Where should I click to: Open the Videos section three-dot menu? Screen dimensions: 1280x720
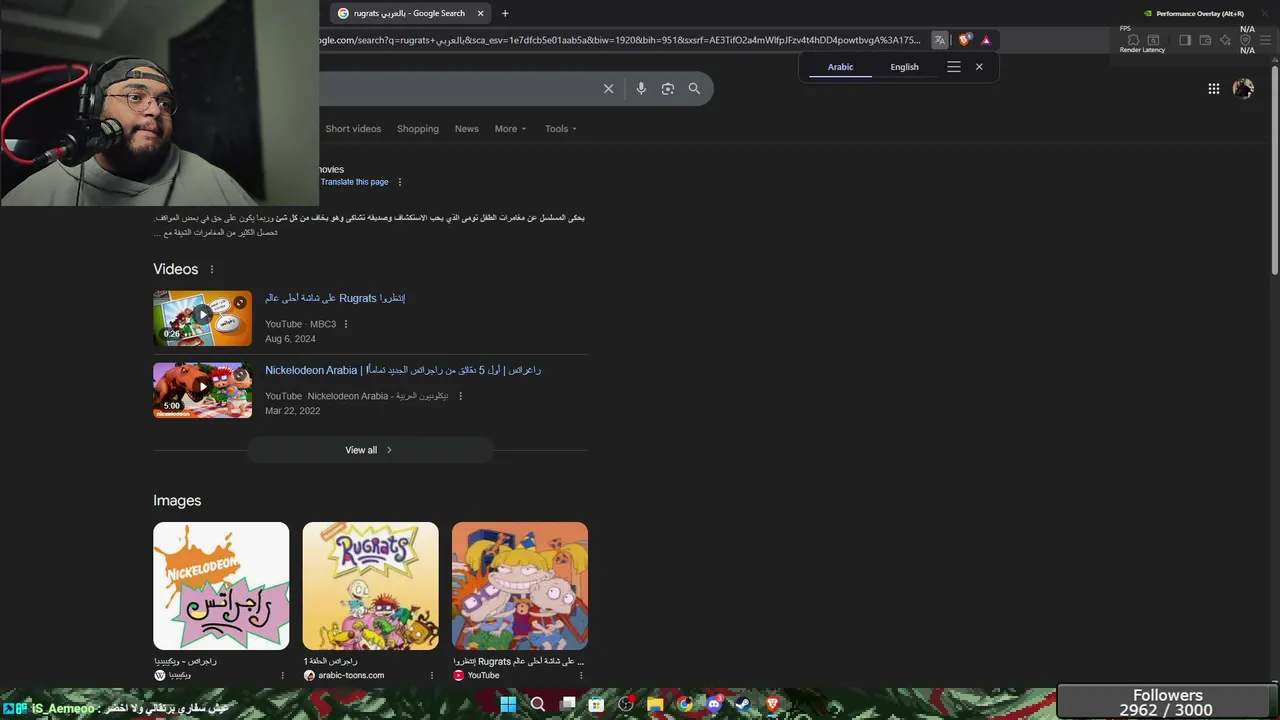[x=211, y=269]
